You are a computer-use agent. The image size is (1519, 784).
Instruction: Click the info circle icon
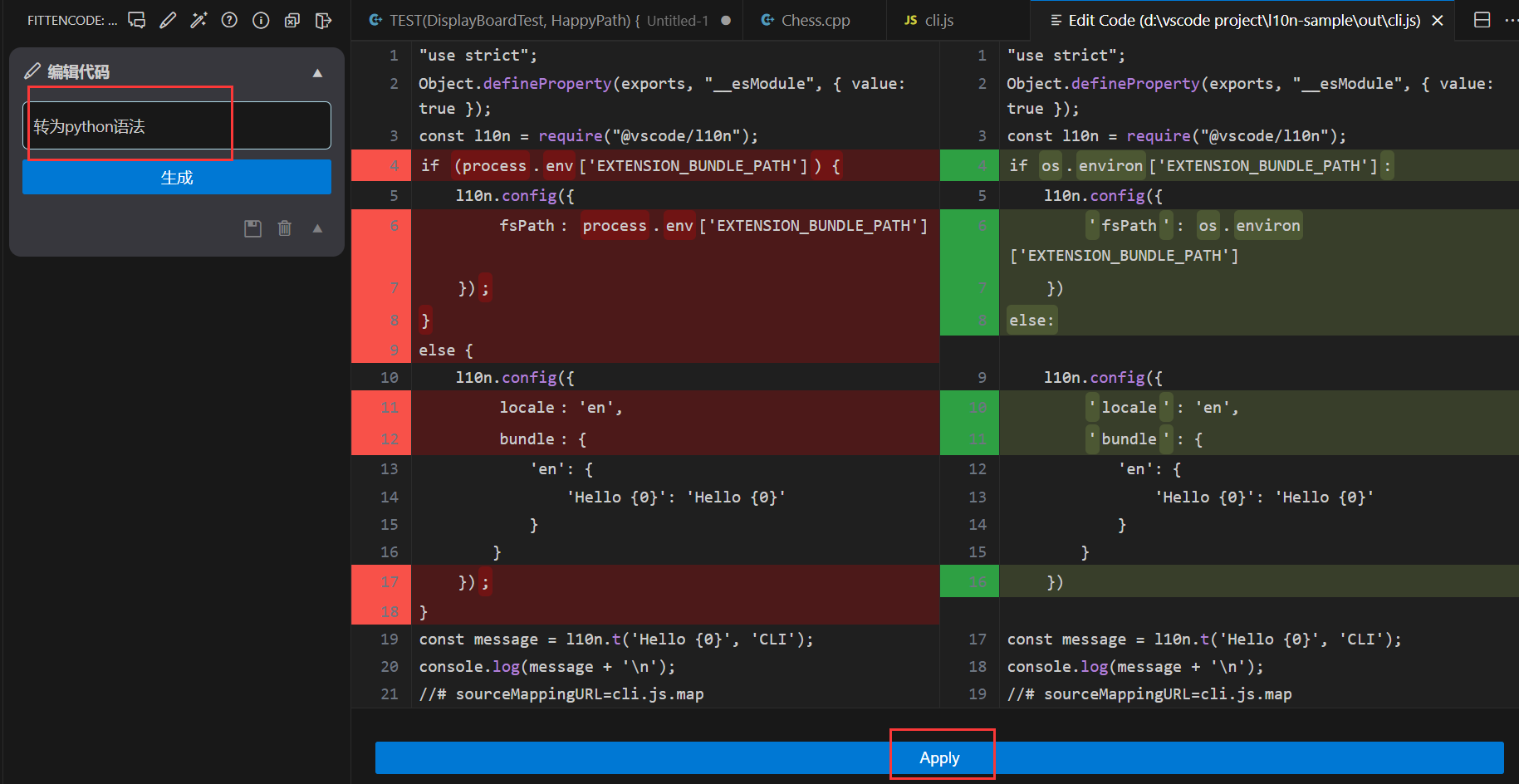coord(261,20)
